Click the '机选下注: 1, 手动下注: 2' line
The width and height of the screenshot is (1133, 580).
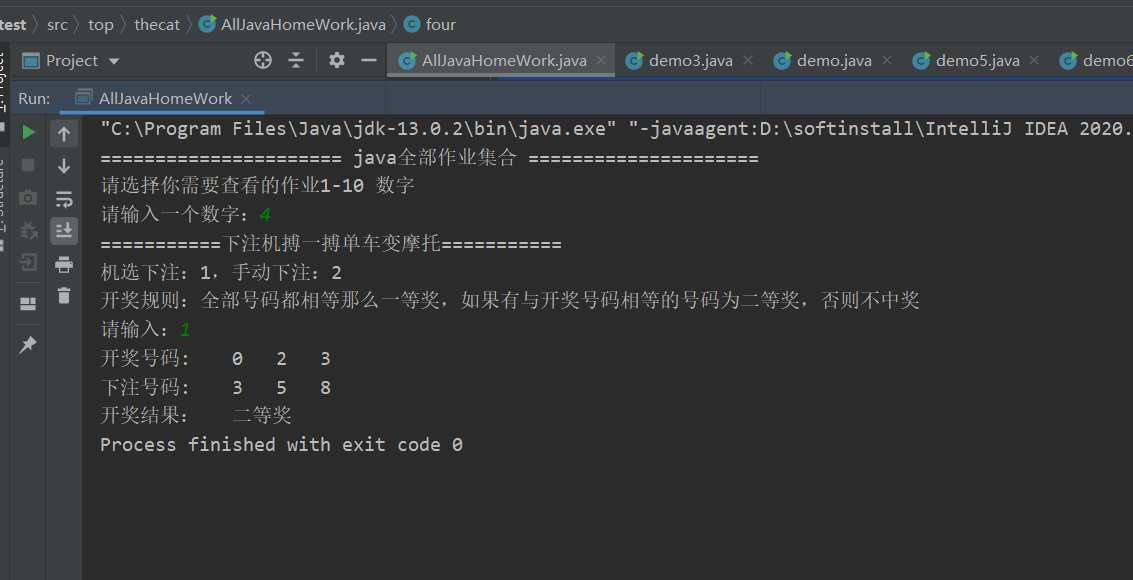[x=221, y=272]
